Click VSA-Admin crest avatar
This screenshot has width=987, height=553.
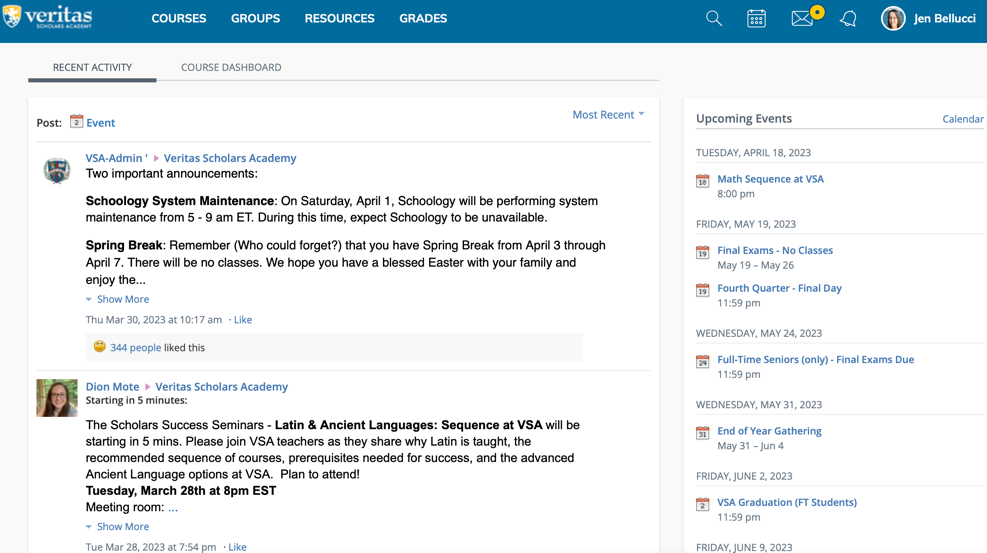(x=57, y=170)
